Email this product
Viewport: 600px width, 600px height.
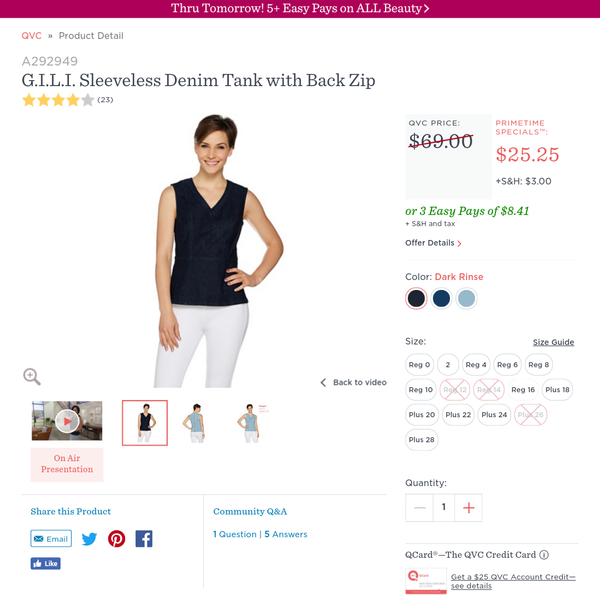click(51, 539)
